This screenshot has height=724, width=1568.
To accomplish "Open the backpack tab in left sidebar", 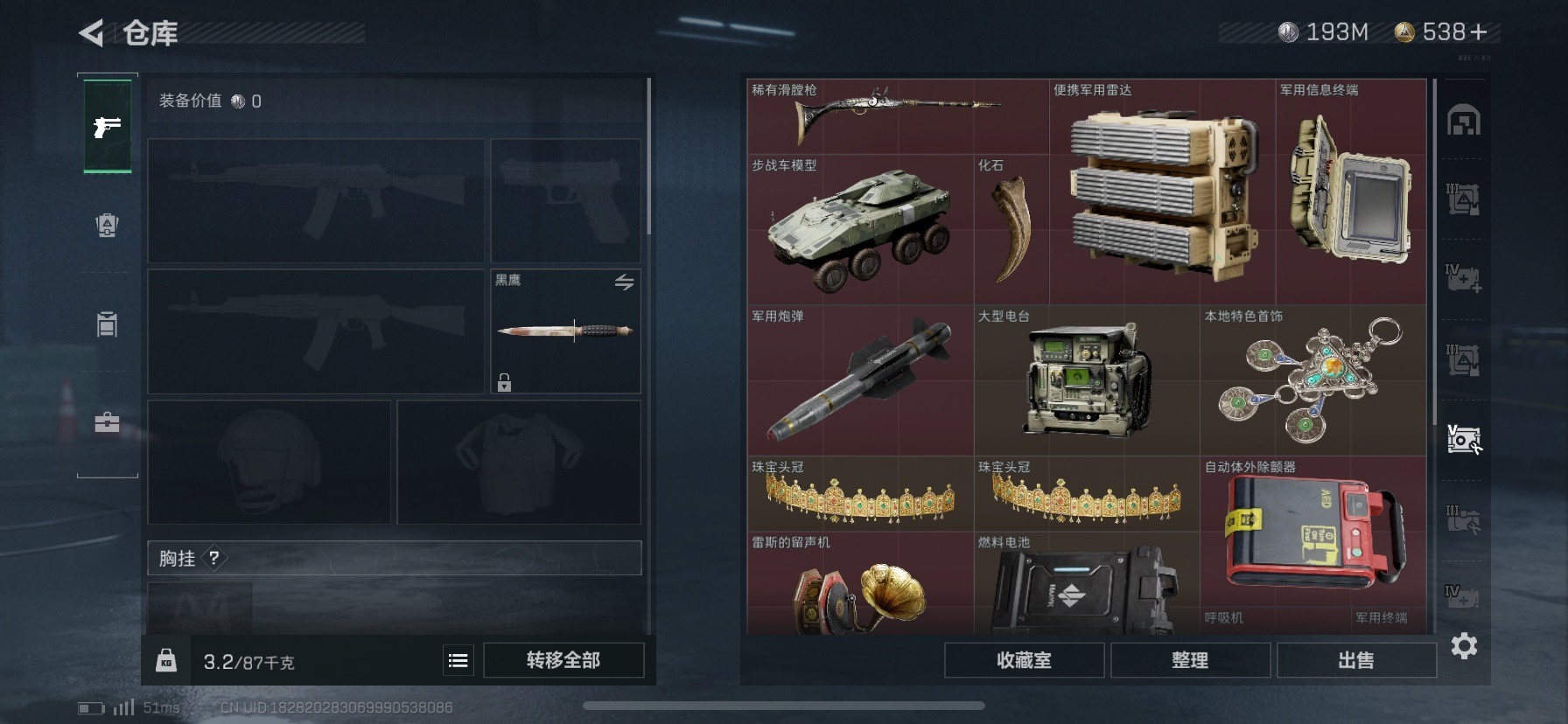I will pos(107,226).
